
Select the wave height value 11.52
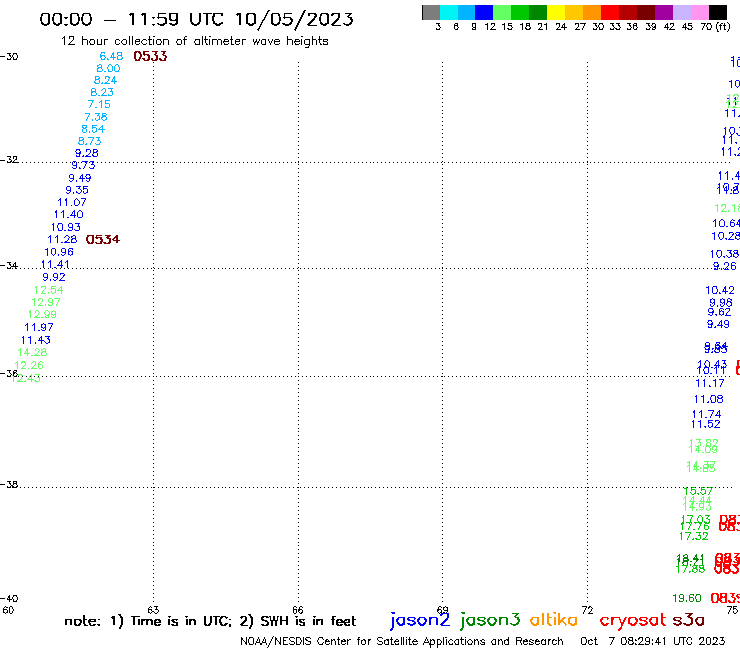[706, 424]
